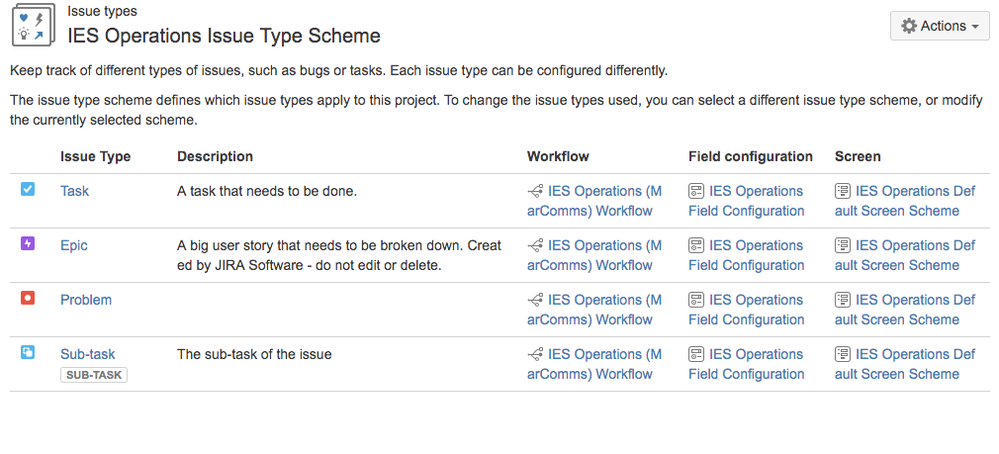Click field configuration icon in Epic row

pyautogui.click(x=696, y=245)
